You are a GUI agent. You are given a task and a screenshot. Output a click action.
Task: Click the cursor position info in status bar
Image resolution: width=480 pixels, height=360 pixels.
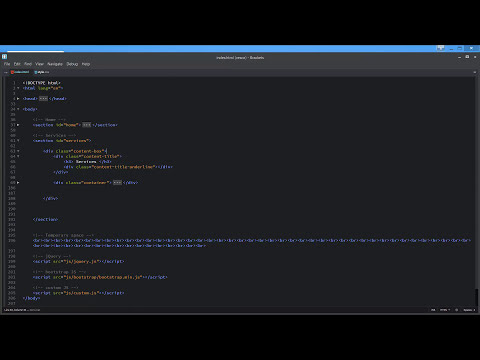15,310
